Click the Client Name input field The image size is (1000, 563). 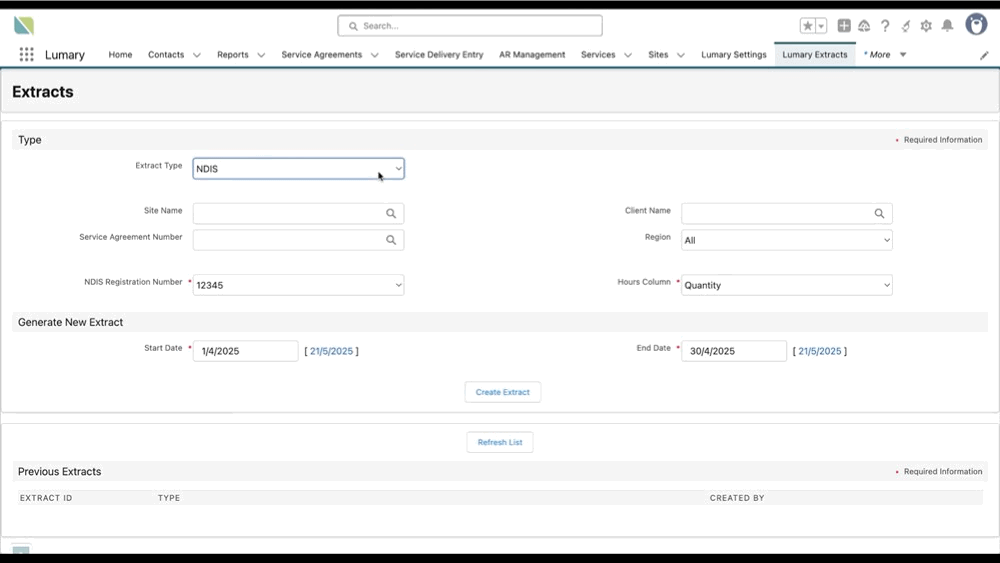click(787, 214)
